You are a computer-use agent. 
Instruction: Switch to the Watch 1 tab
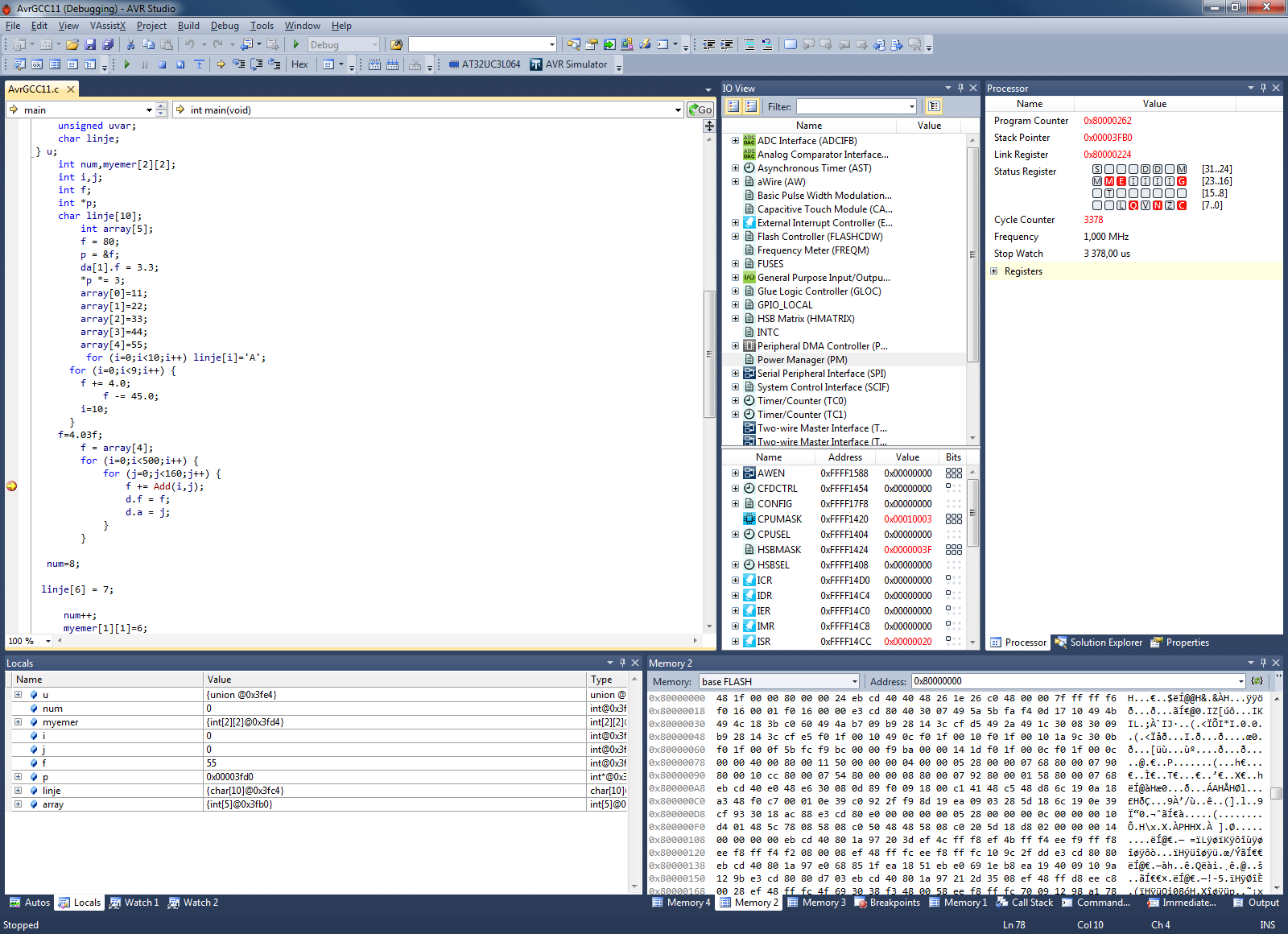click(134, 903)
